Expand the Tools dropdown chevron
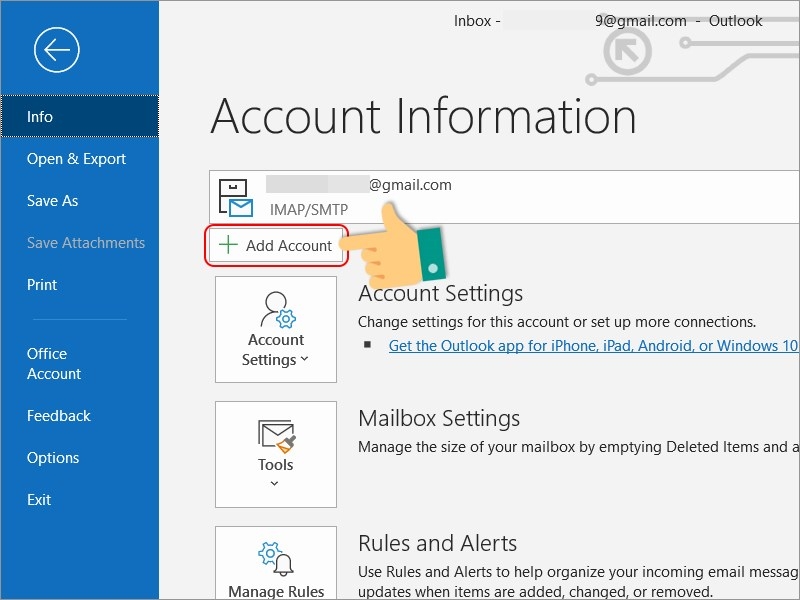800x600 pixels. pos(274,483)
